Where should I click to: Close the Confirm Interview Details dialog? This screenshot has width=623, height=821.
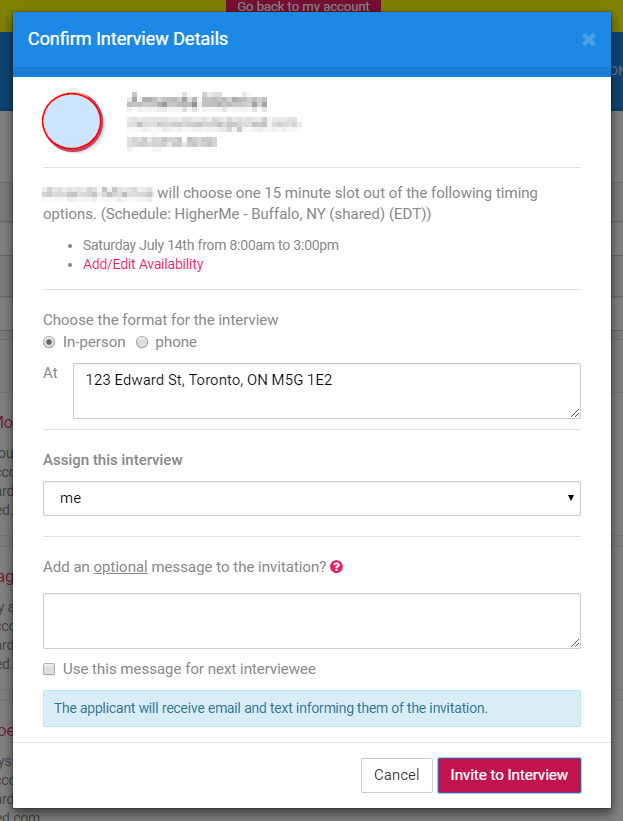click(588, 40)
